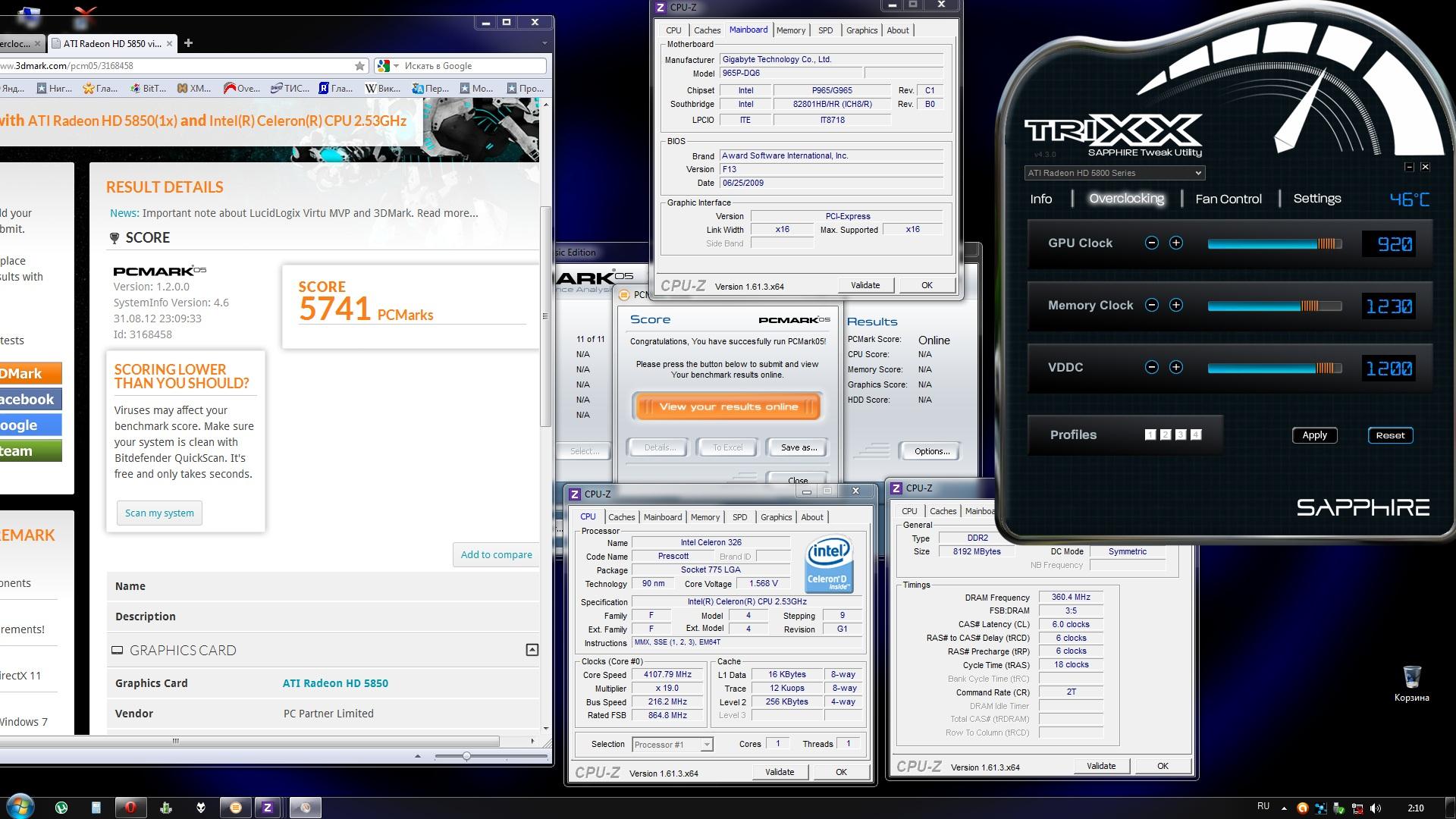
Task: Increase GPU Clock with the plus icon
Action: [1175, 243]
